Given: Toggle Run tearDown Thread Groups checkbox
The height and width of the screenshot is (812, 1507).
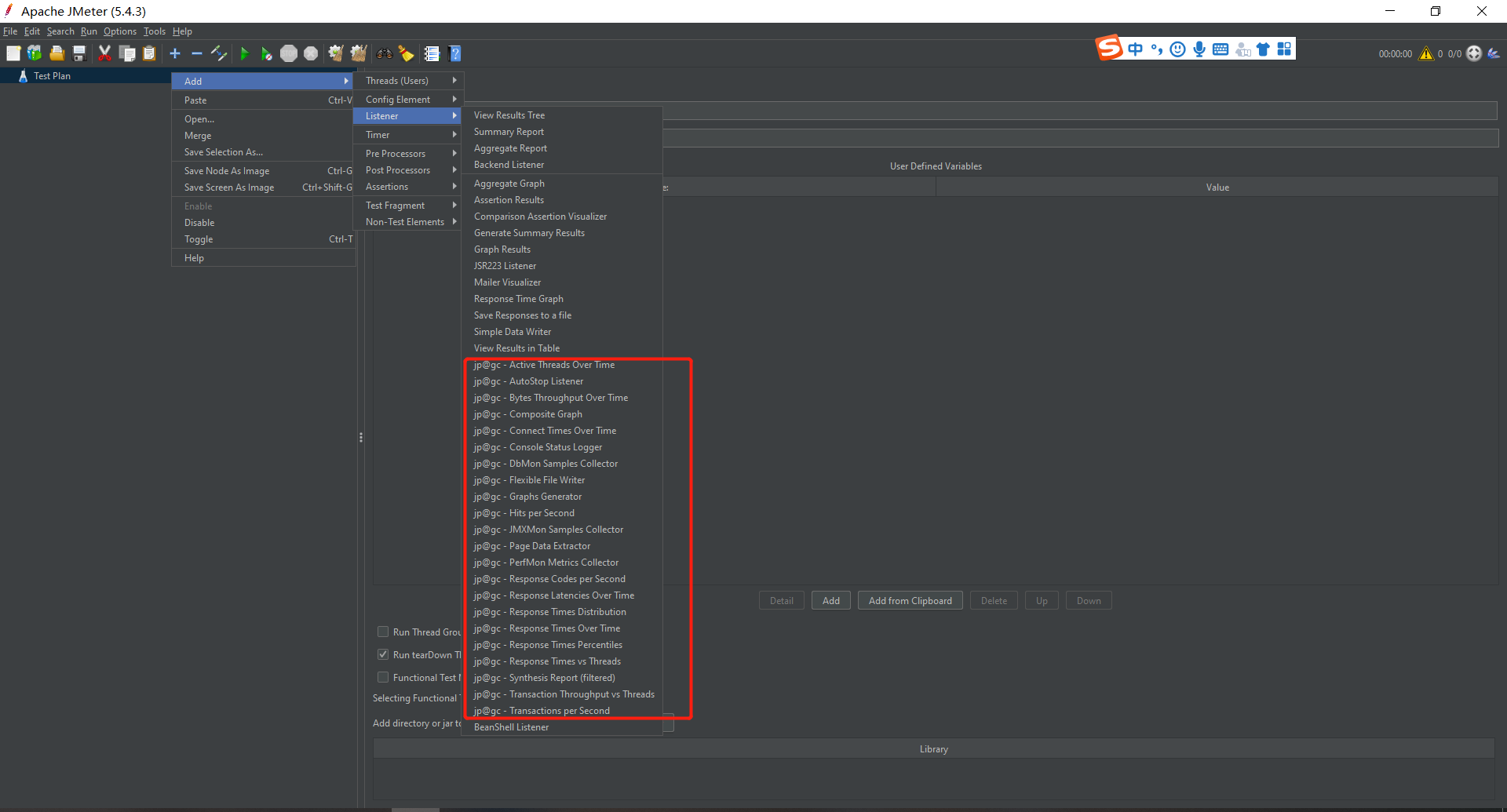Looking at the screenshot, I should [x=383, y=654].
